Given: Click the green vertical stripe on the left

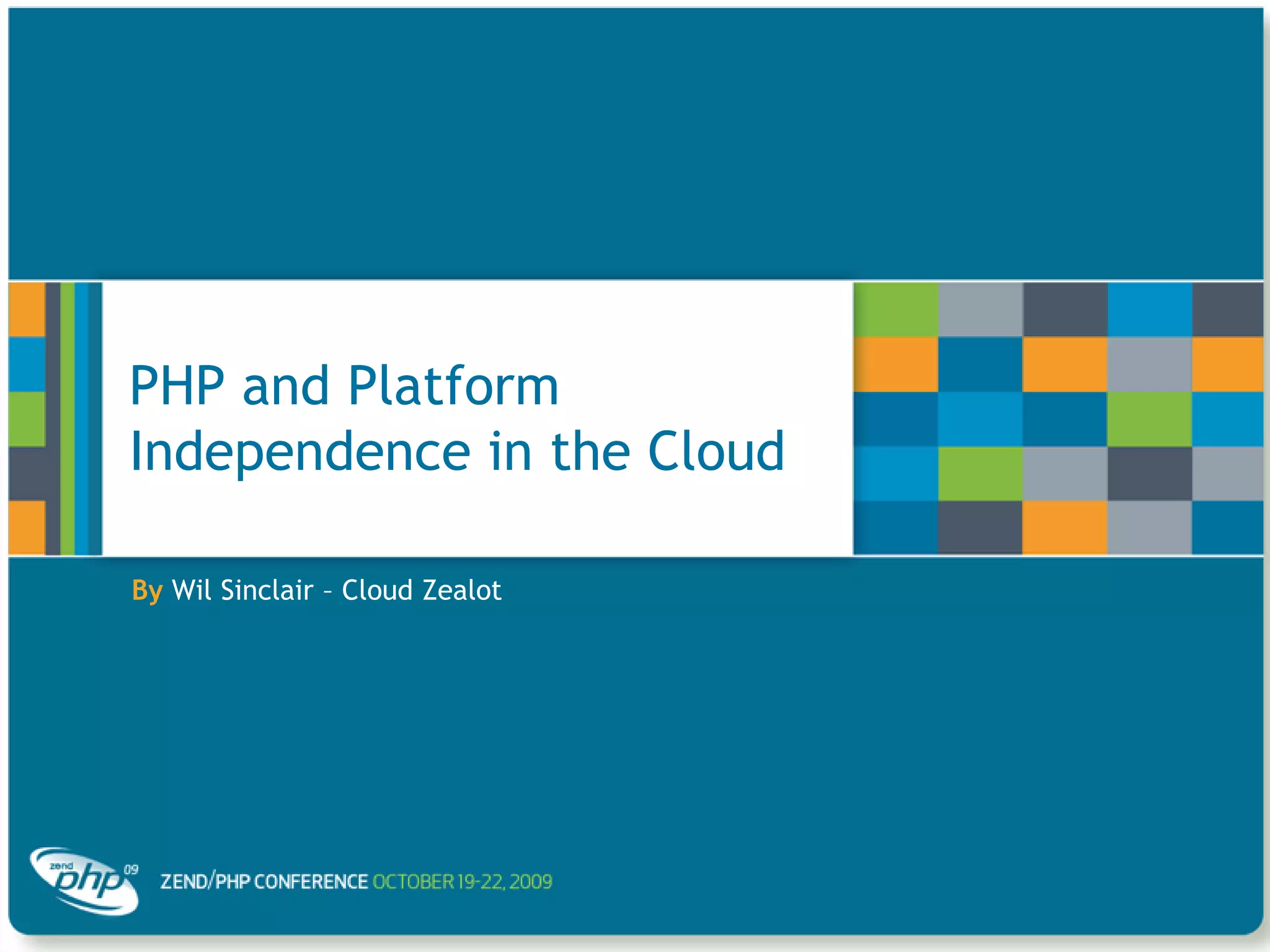Looking at the screenshot, I should 68,418.
